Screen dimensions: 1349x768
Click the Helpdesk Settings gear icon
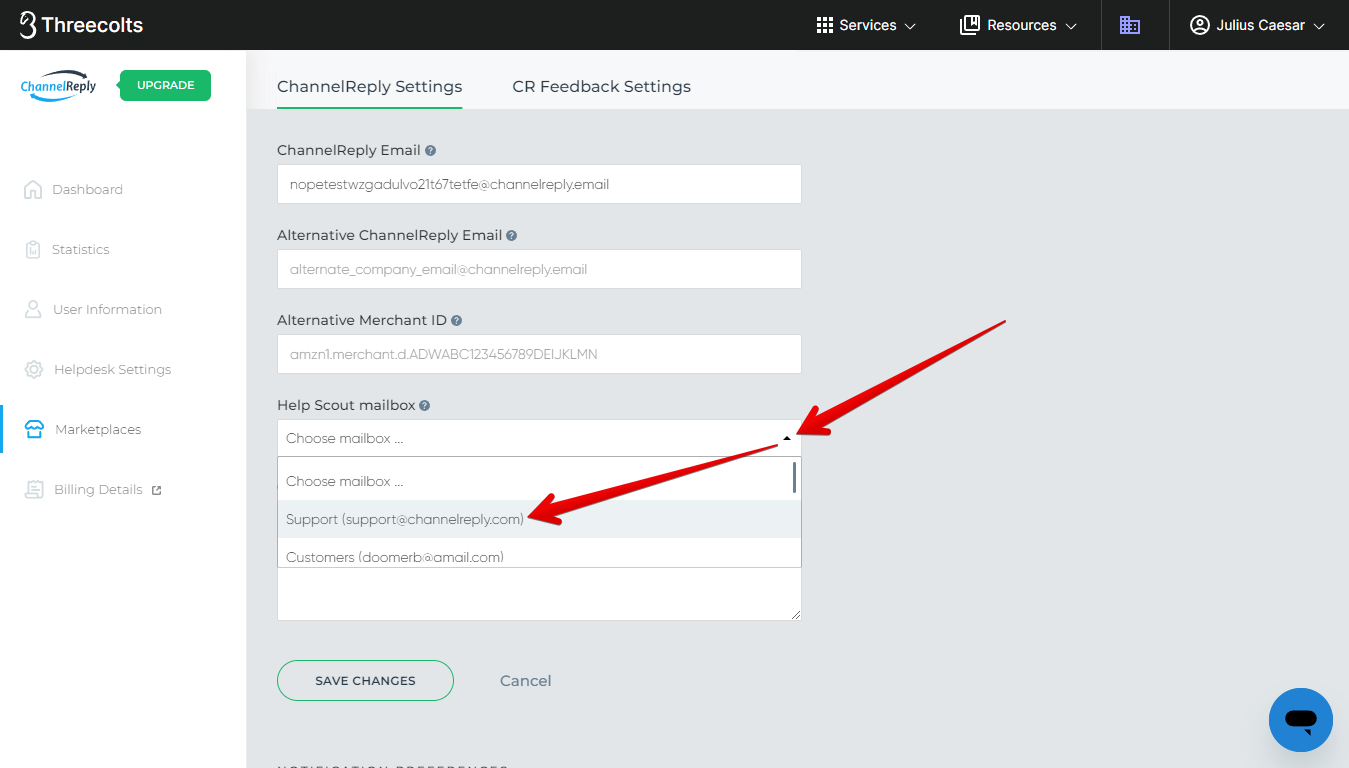34,369
